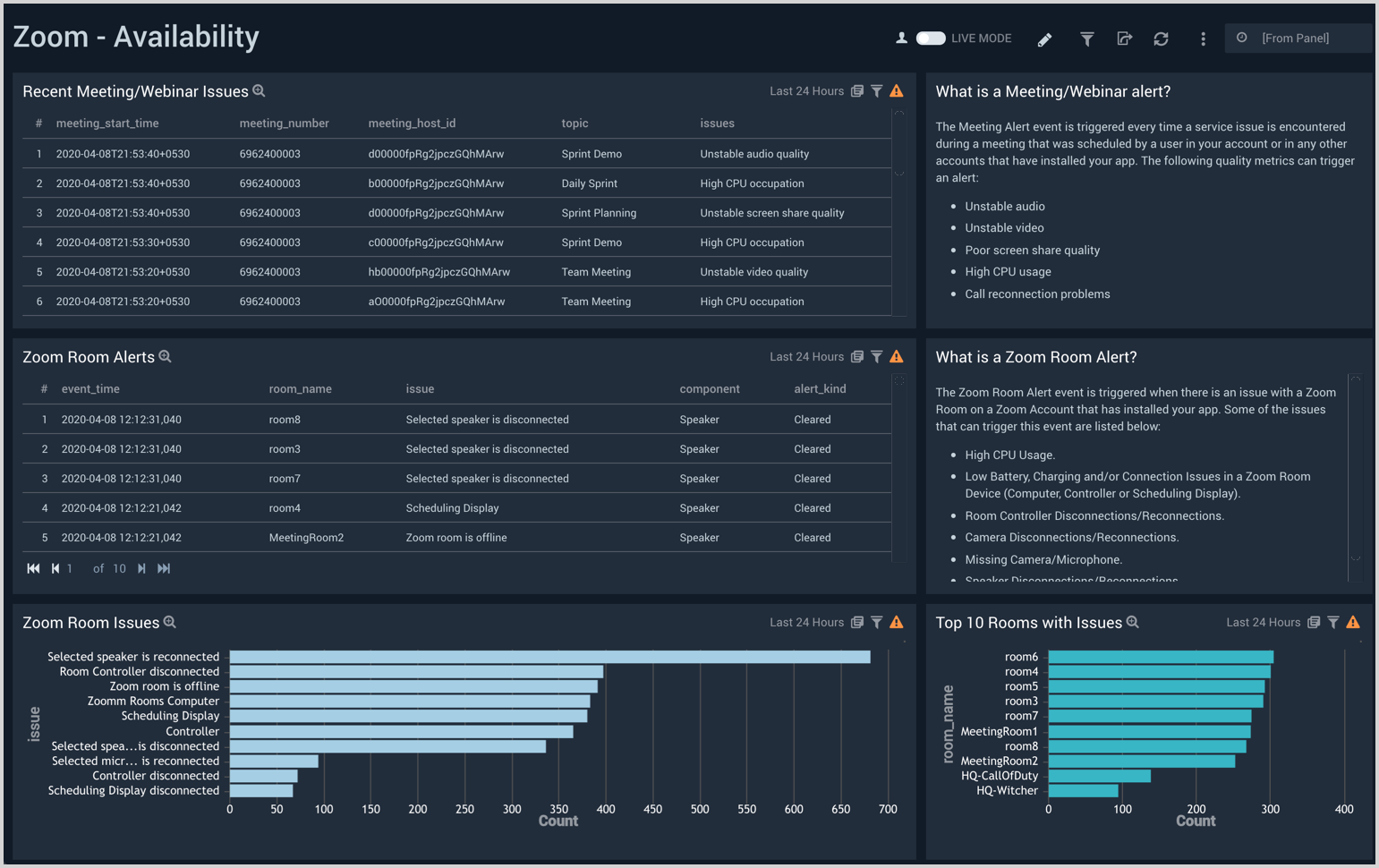Image resolution: width=1379 pixels, height=868 pixels.
Task: Click the warning indicator on Zoom Room Issues panel
Action: 897,622
